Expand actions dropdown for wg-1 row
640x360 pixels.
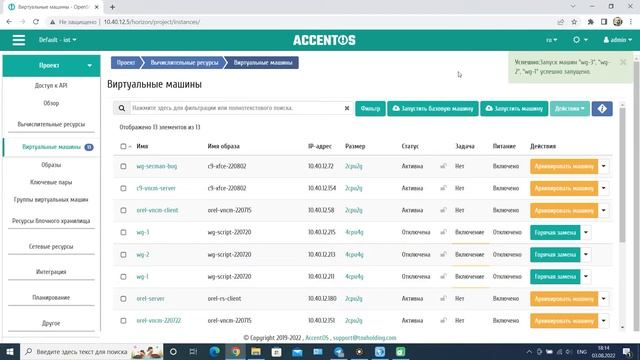click(x=586, y=276)
